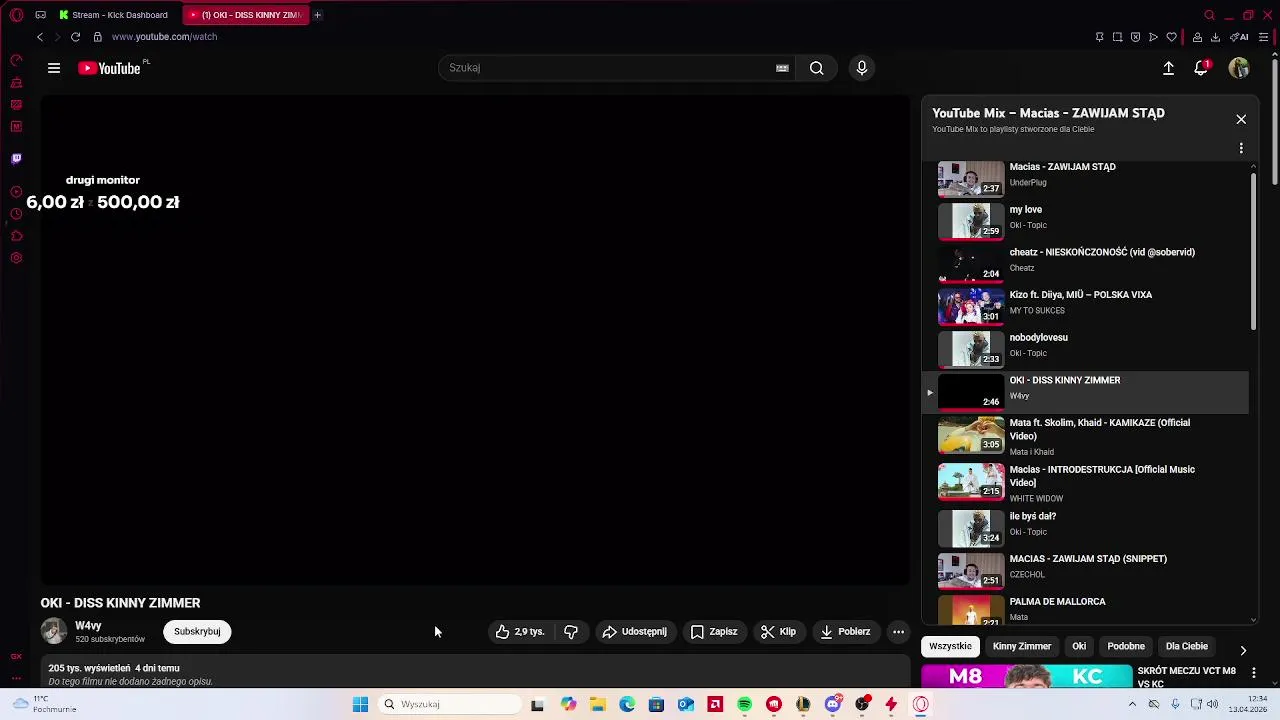The height and width of the screenshot is (720, 1280).
Task: Open the ad blocker shield icon
Action: (1135, 37)
